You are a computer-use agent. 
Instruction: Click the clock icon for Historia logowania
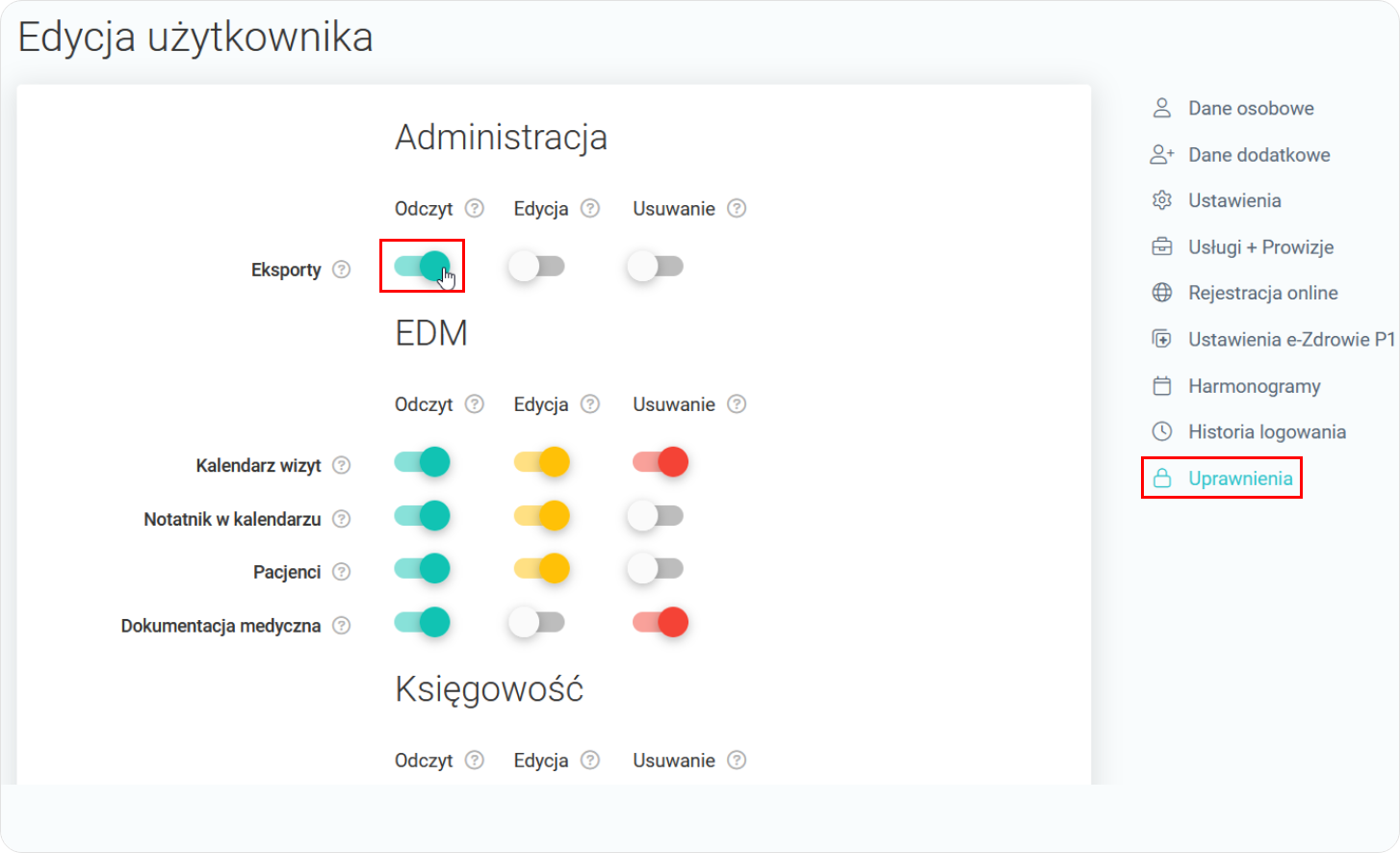tap(1162, 431)
